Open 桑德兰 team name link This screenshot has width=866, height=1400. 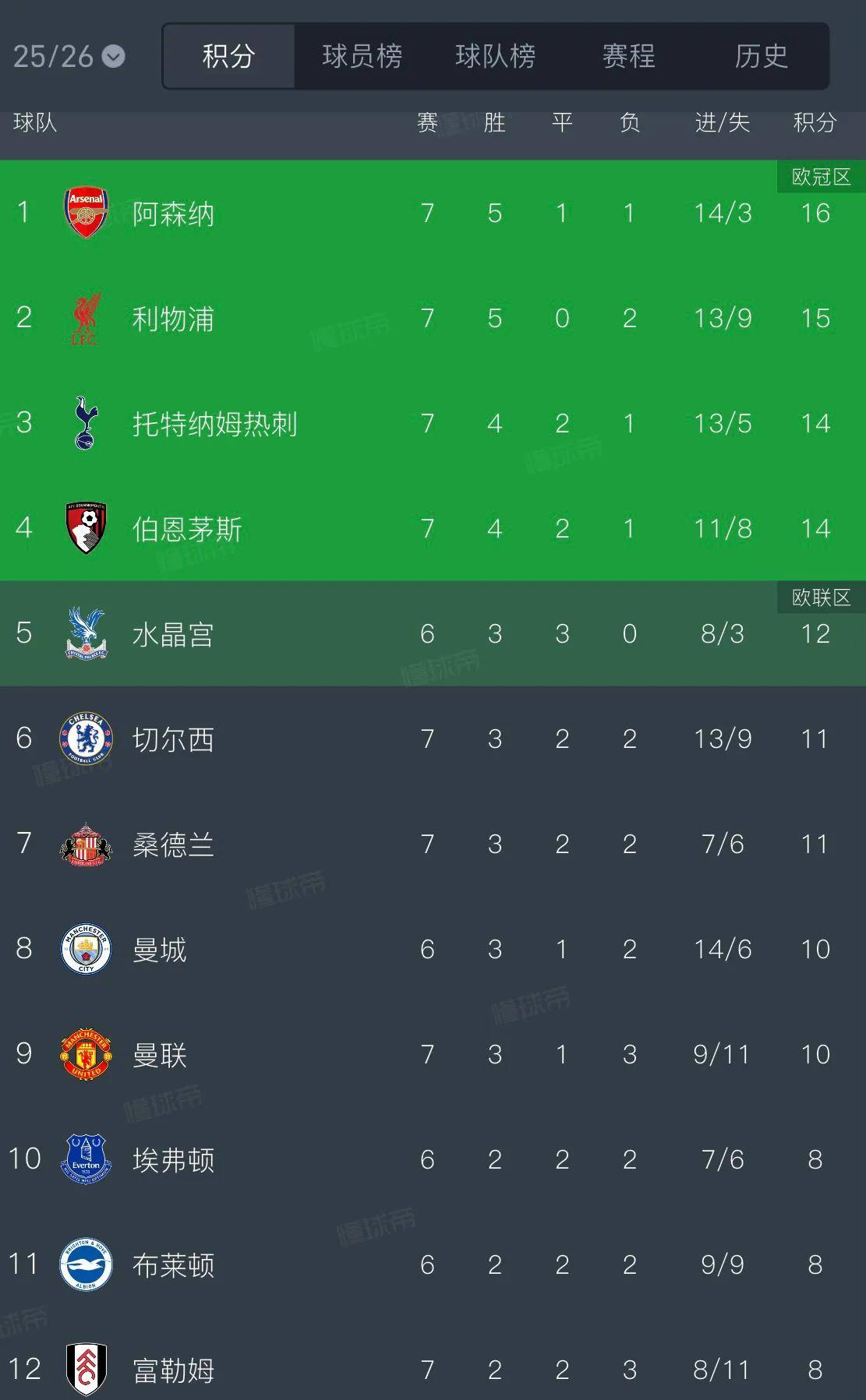(173, 845)
